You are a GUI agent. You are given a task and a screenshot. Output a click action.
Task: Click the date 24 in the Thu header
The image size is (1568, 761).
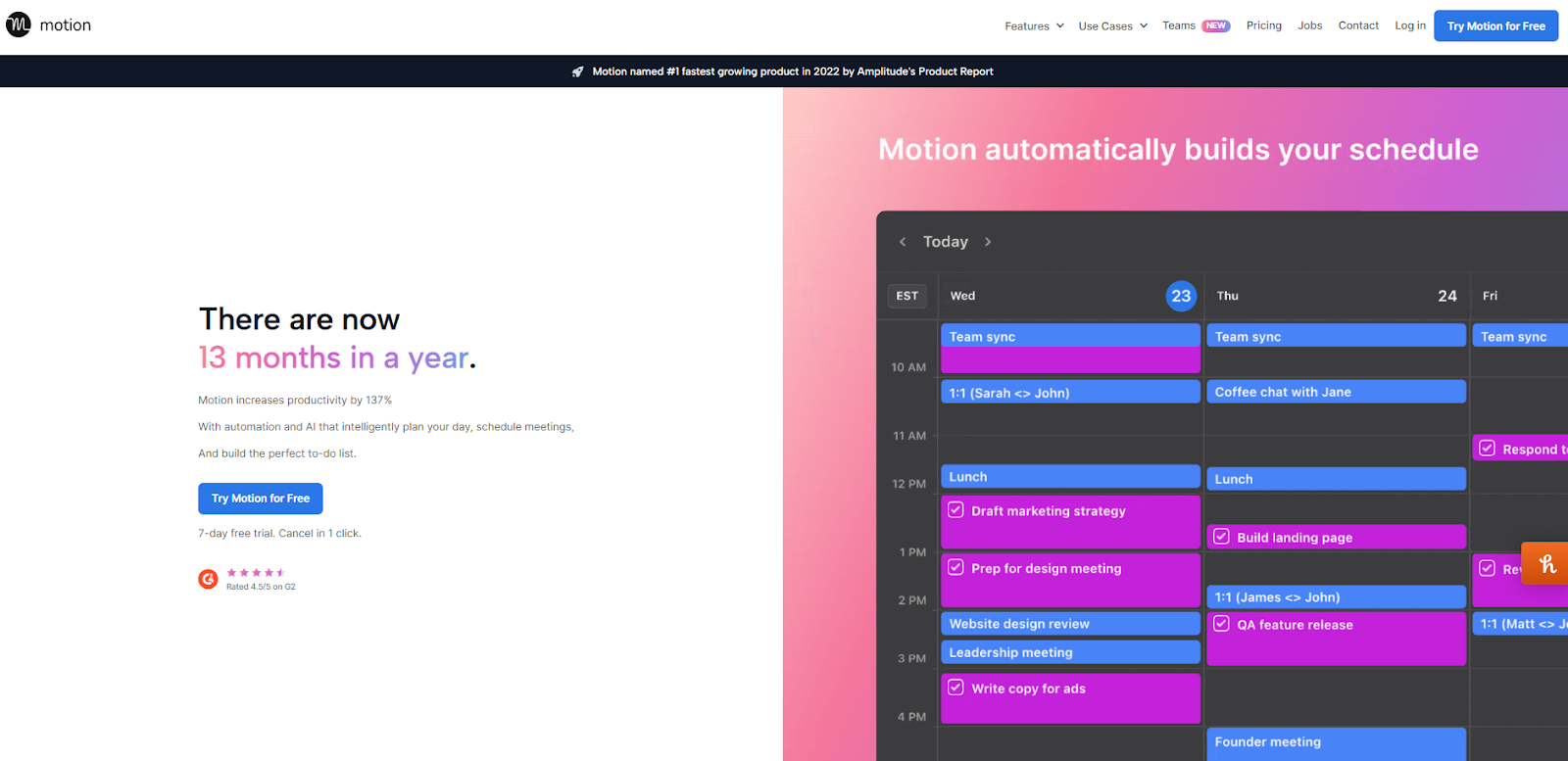[1447, 296]
